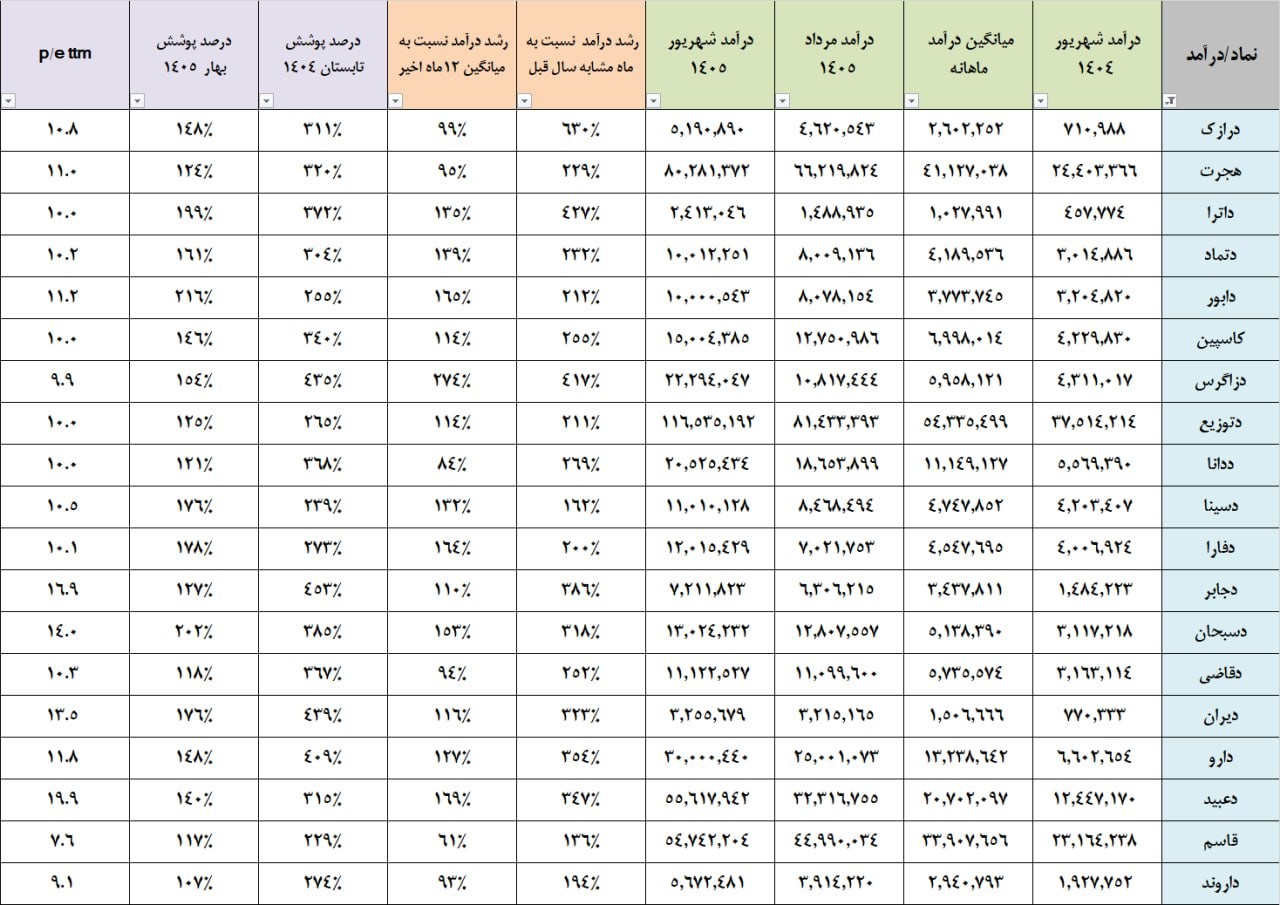Open filter dropdown for درصد پوشش تابستان ۱۴۰۴

pyautogui.click(x=267, y=101)
